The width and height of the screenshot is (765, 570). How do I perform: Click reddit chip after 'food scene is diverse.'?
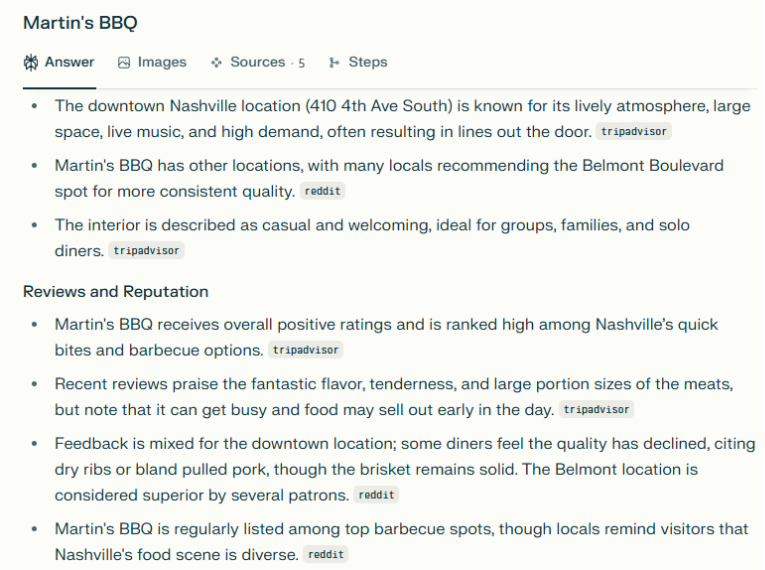click(325, 555)
